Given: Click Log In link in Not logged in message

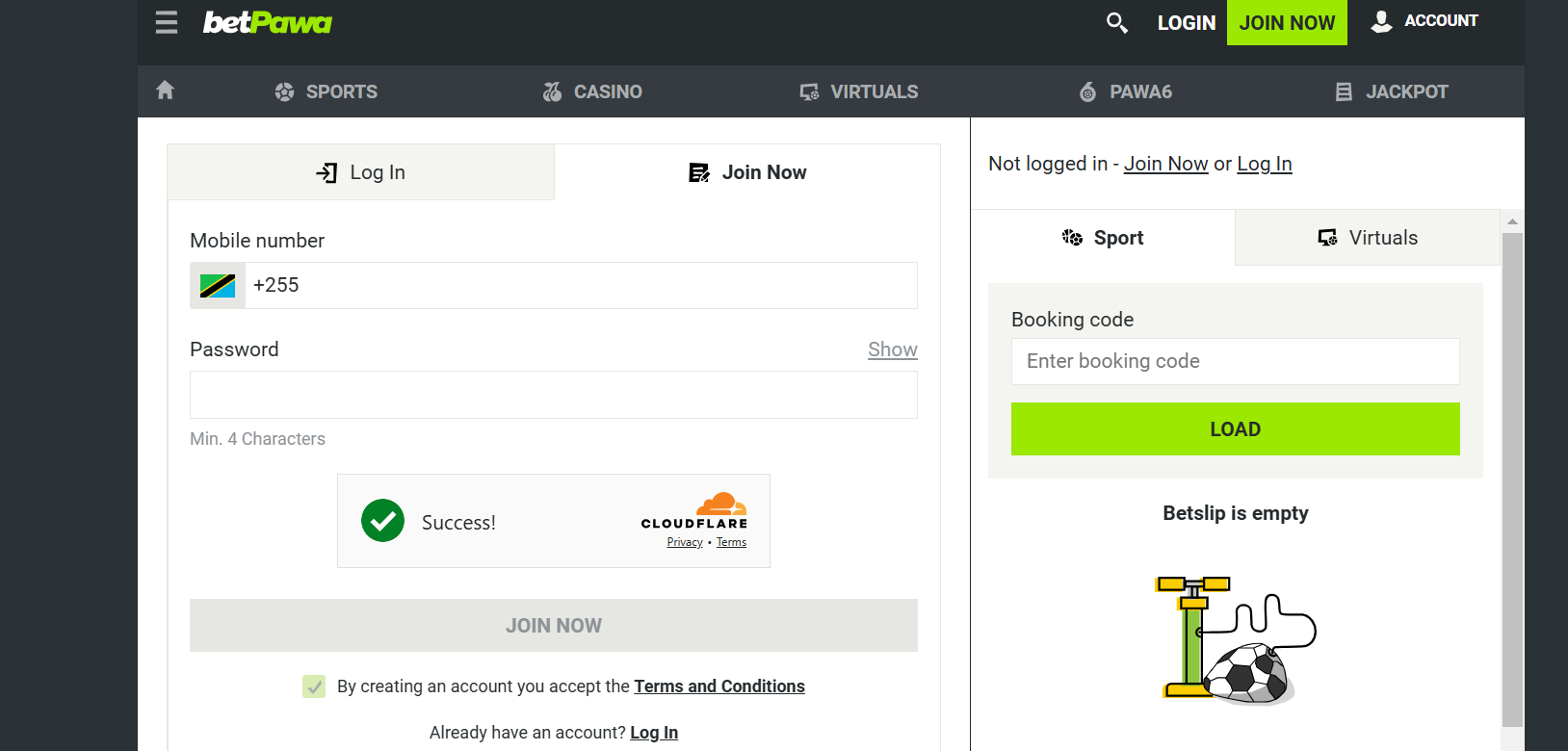Looking at the screenshot, I should tap(1265, 164).
